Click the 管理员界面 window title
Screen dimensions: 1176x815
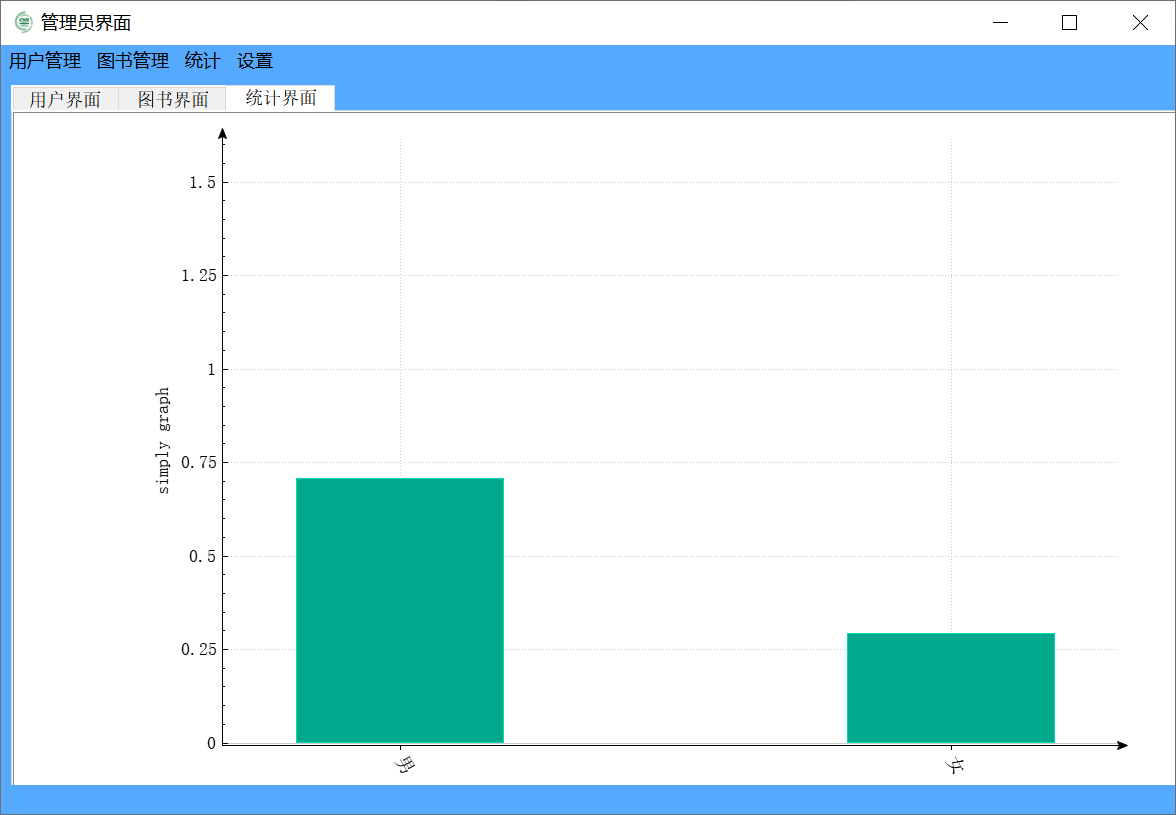pyautogui.click(x=86, y=22)
